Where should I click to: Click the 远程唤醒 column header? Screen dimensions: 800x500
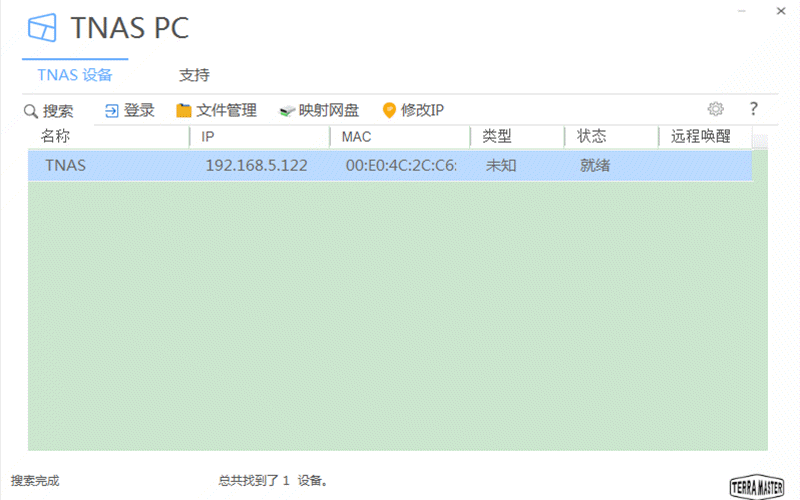coord(701,136)
